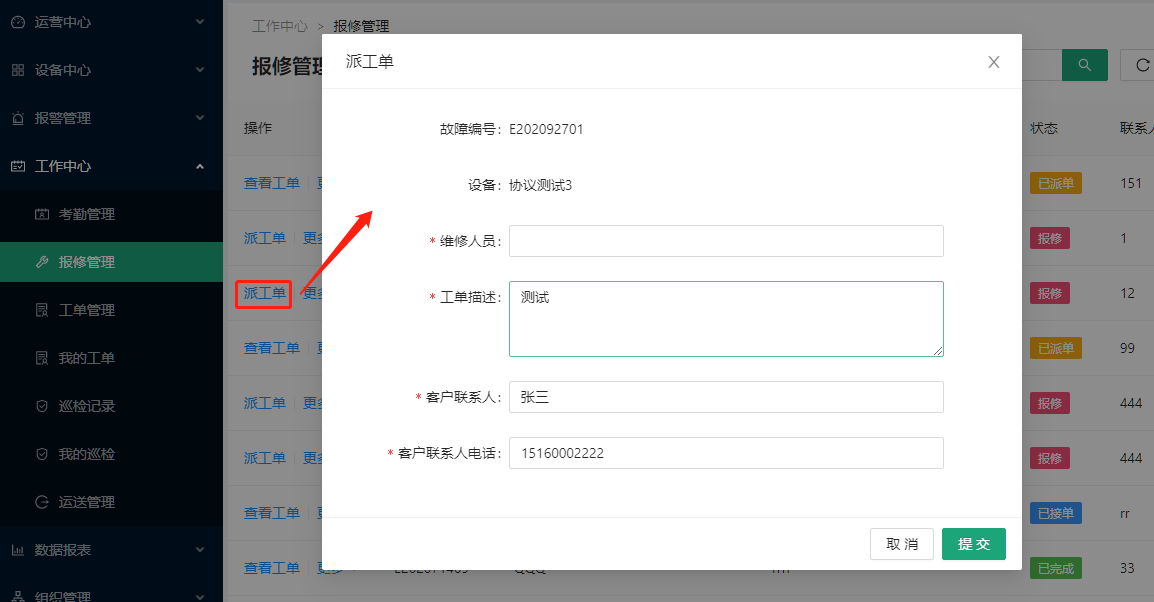Screen dimensions: 1154x602
Task: Click the green search magnifier button
Action: (1084, 65)
